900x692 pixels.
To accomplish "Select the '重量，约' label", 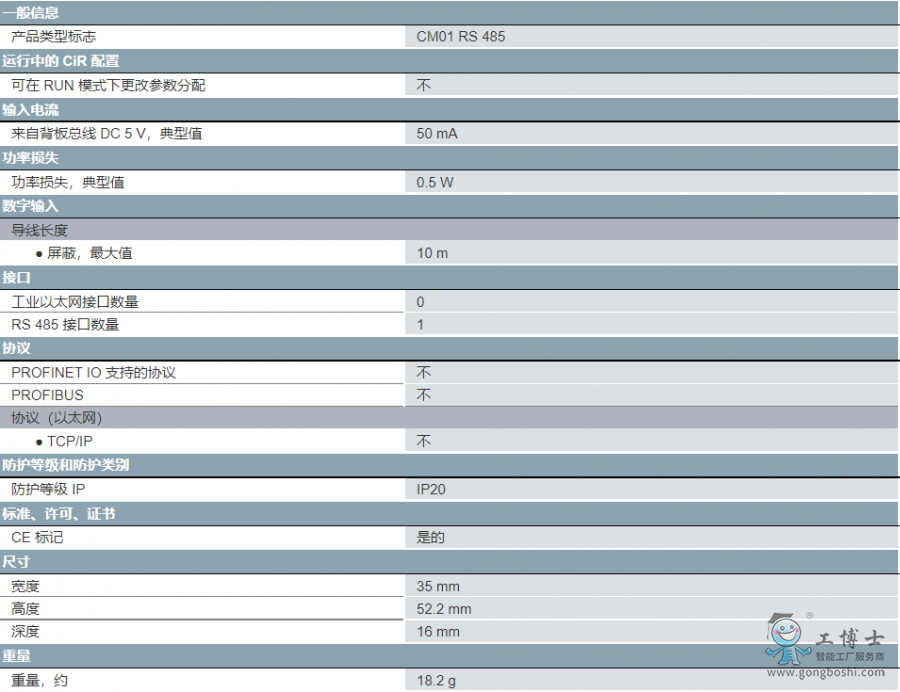I will point(40,681).
